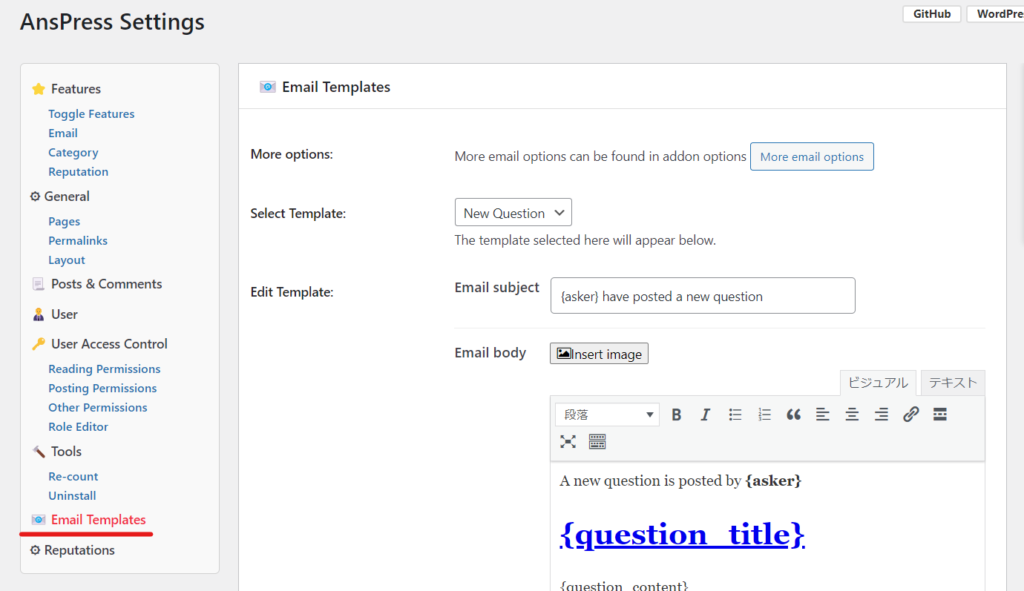The height and width of the screenshot is (591, 1024).
Task: Toggle the editor toolbar visibility
Action: [597, 441]
